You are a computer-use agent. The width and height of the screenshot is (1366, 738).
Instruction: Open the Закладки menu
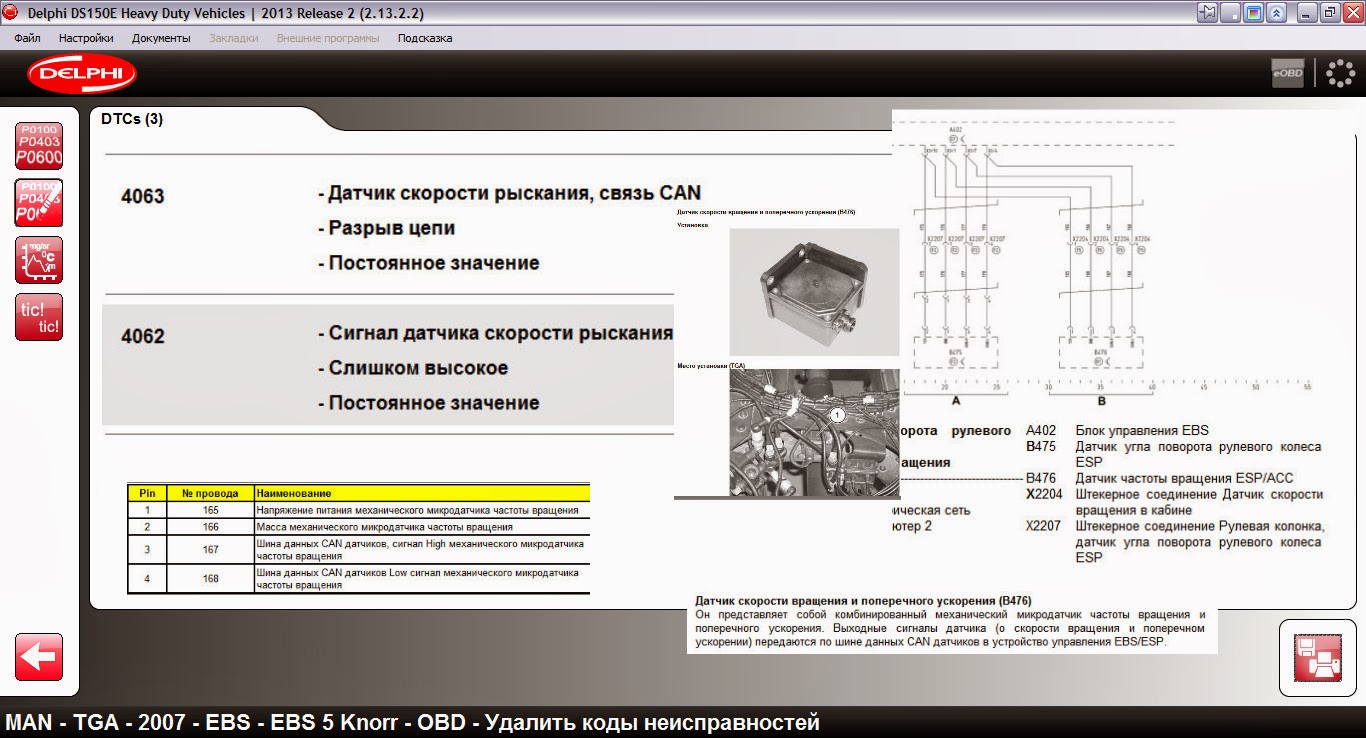(234, 38)
